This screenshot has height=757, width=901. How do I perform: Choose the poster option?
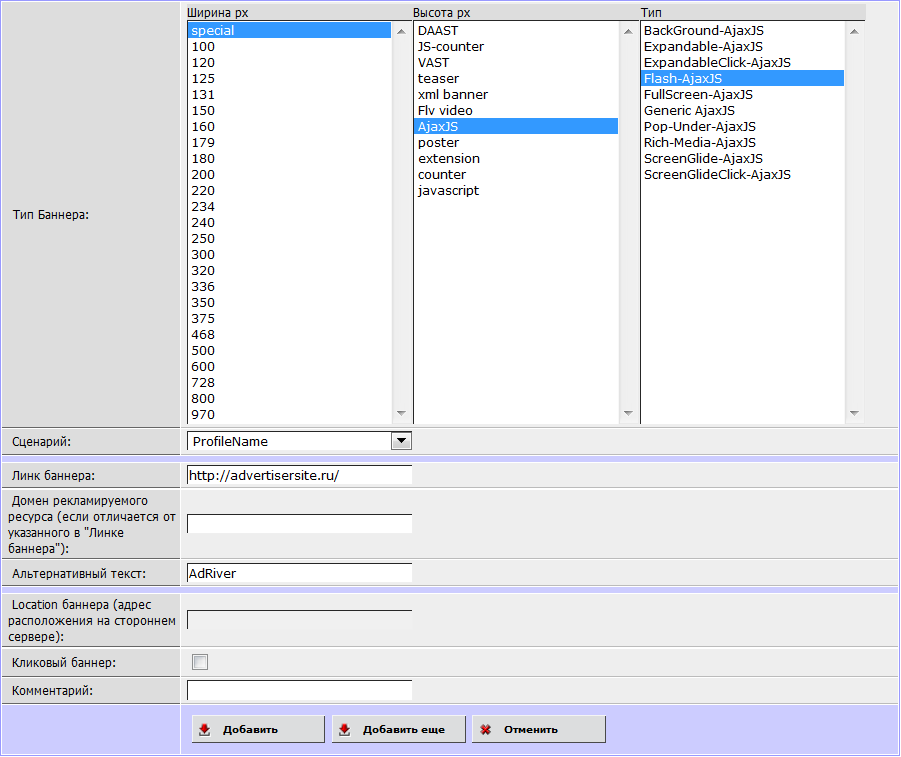(x=516, y=143)
